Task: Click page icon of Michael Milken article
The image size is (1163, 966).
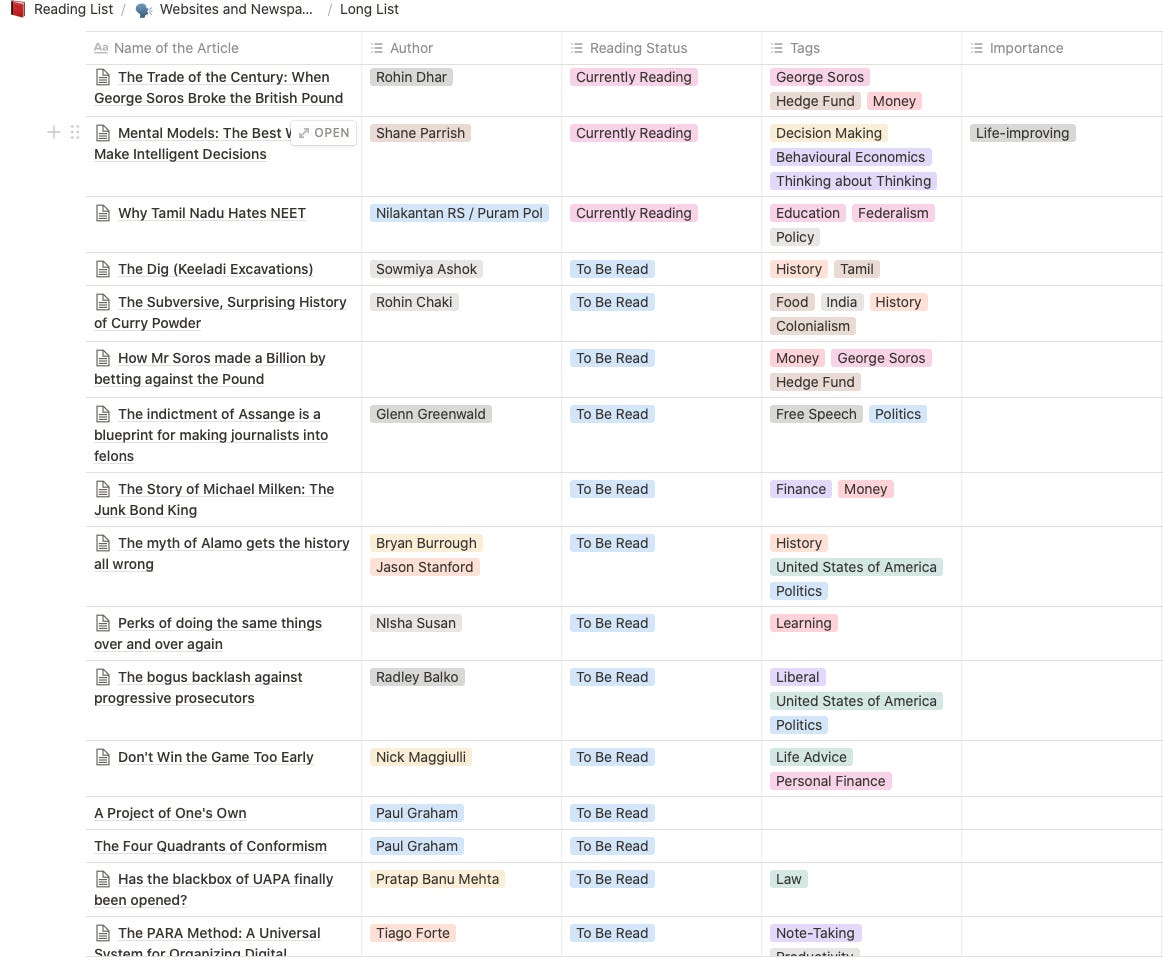Action: pos(103,489)
